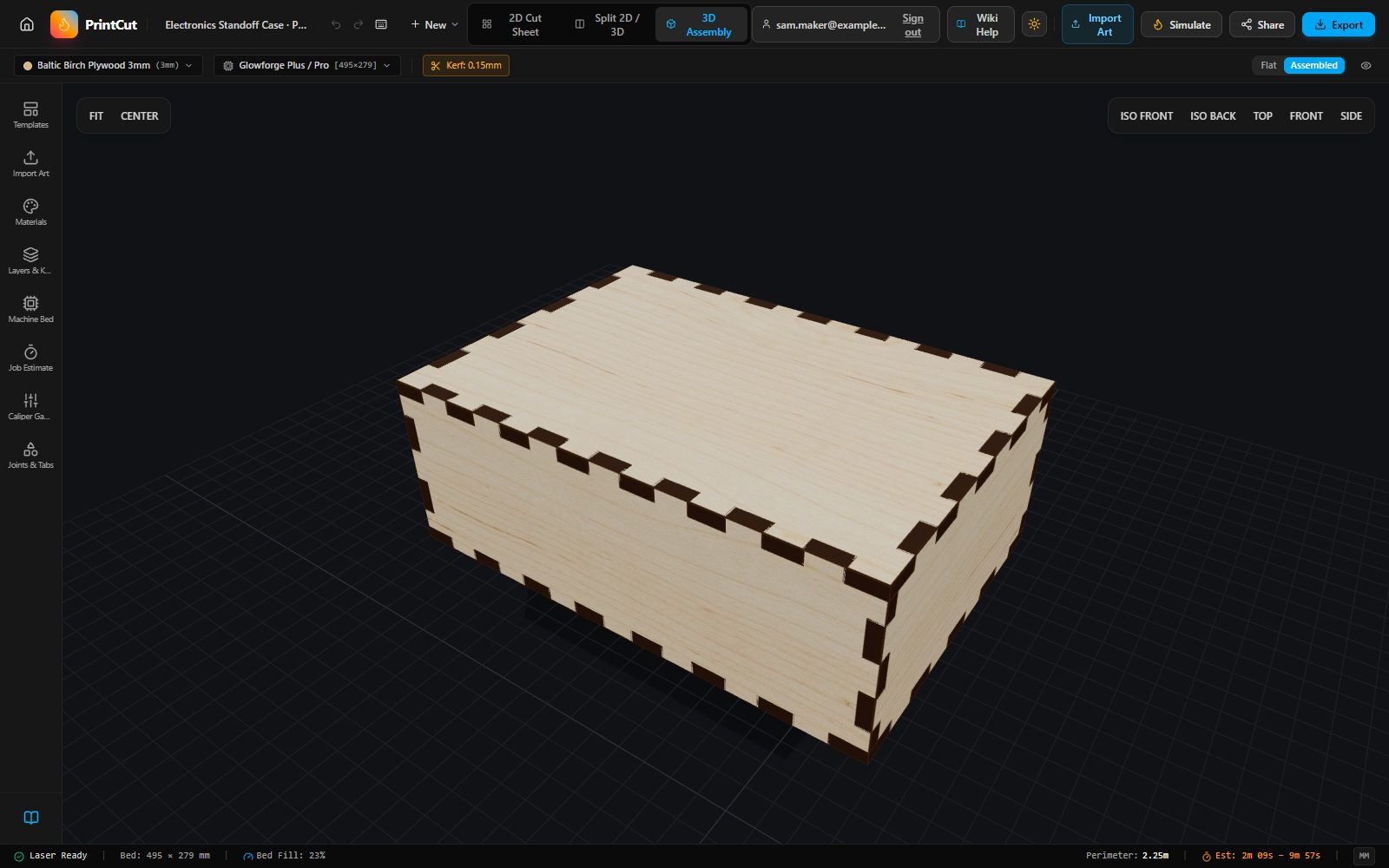The height and width of the screenshot is (868, 1389).
Task: Select the ISO BACK camera view
Action: click(x=1213, y=115)
